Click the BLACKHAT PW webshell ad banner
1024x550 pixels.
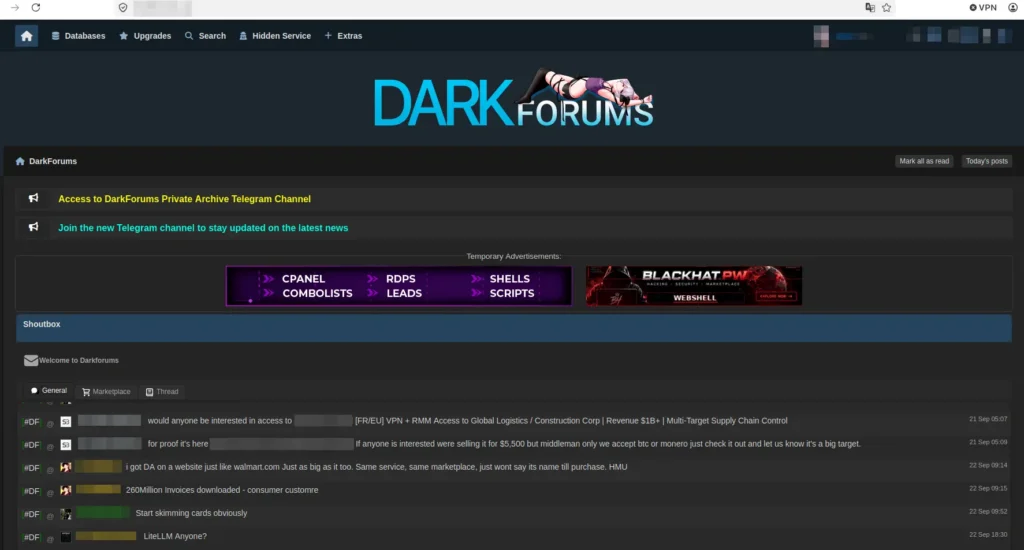(x=694, y=285)
